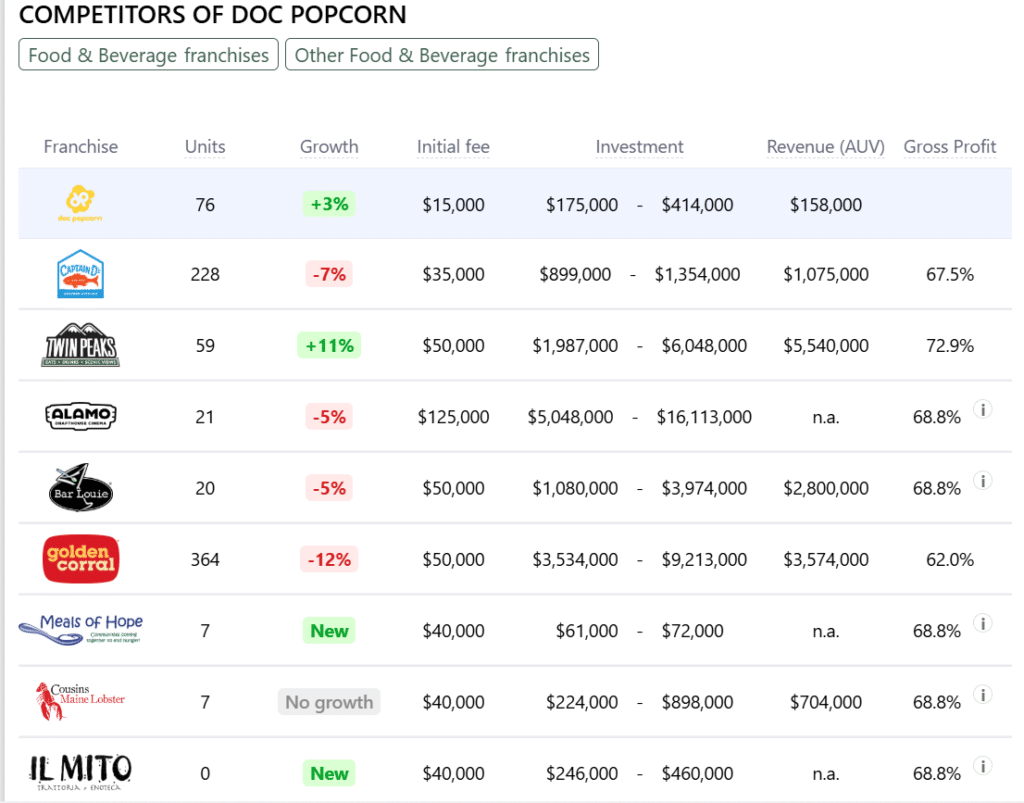1024x803 pixels.
Task: Click the +3% growth badge
Action: 329,204
